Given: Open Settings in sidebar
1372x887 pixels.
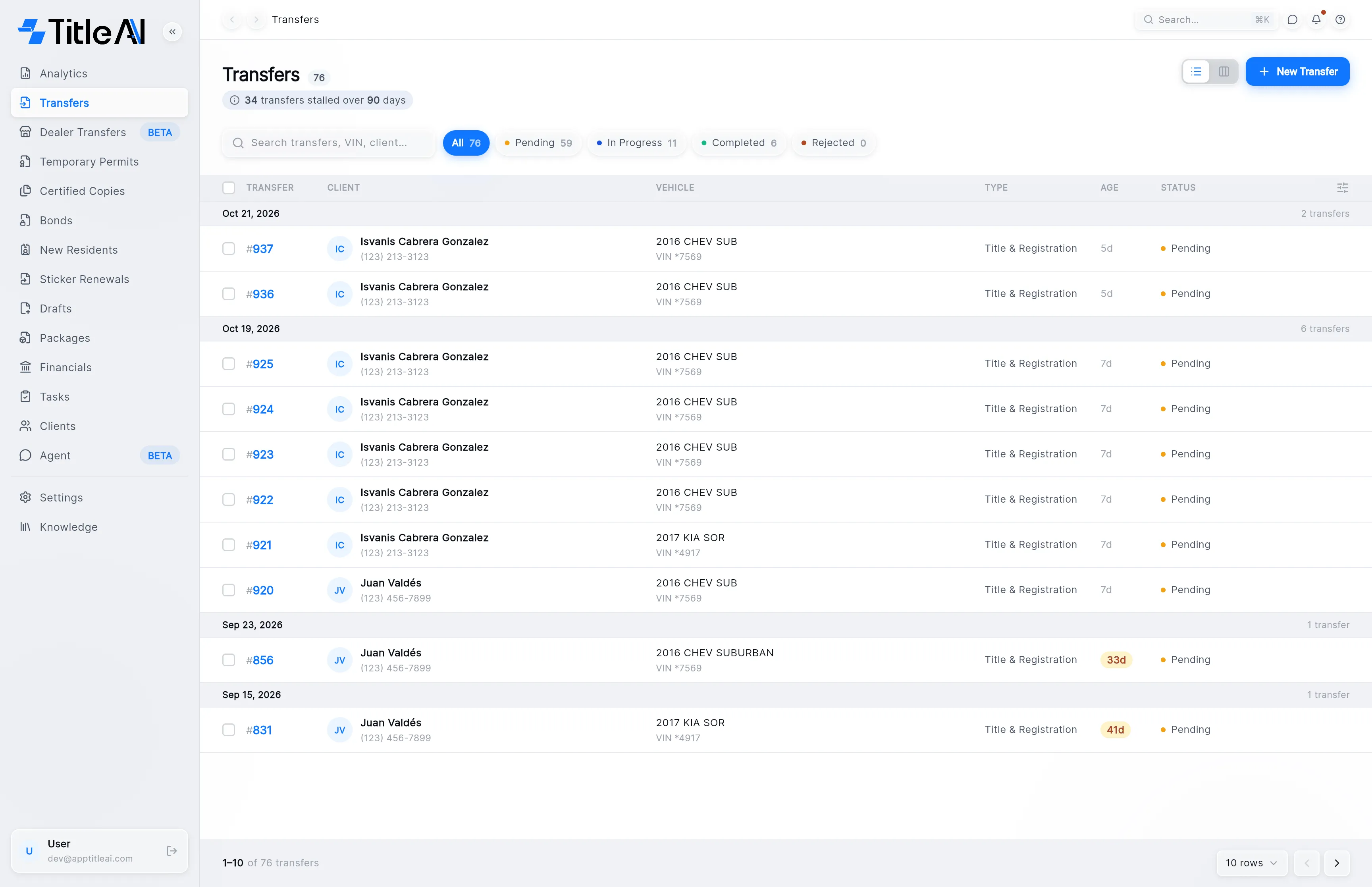Looking at the screenshot, I should [x=99, y=497].
